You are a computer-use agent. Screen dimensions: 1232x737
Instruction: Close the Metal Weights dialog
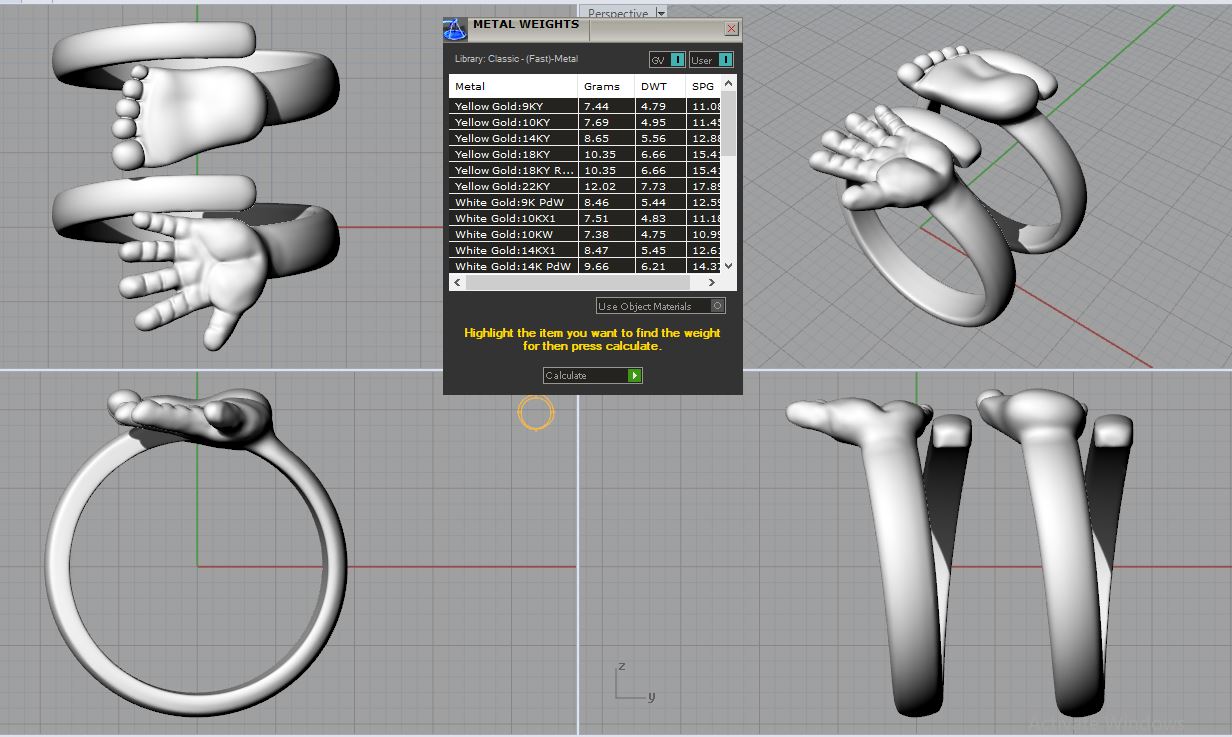point(731,29)
